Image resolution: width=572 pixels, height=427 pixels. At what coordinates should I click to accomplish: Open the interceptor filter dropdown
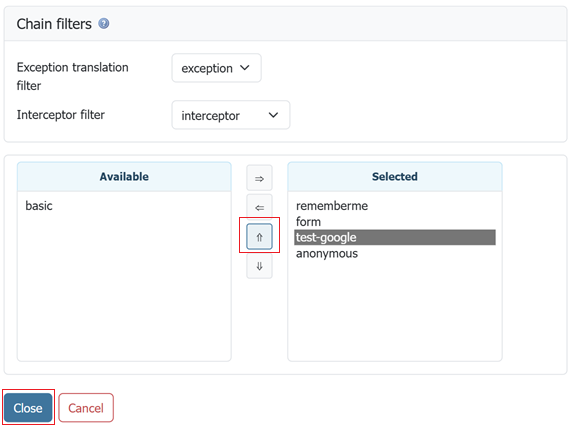click(231, 115)
